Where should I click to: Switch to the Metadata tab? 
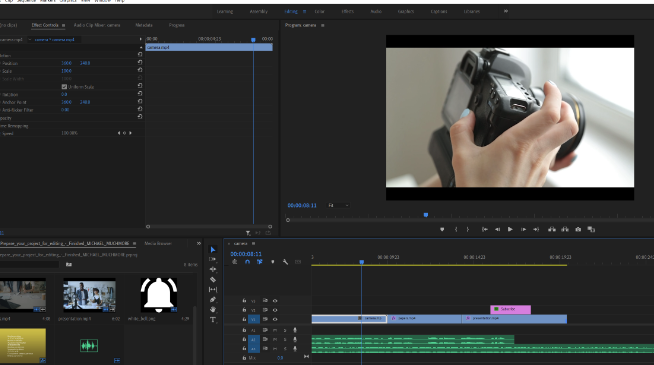coord(144,25)
